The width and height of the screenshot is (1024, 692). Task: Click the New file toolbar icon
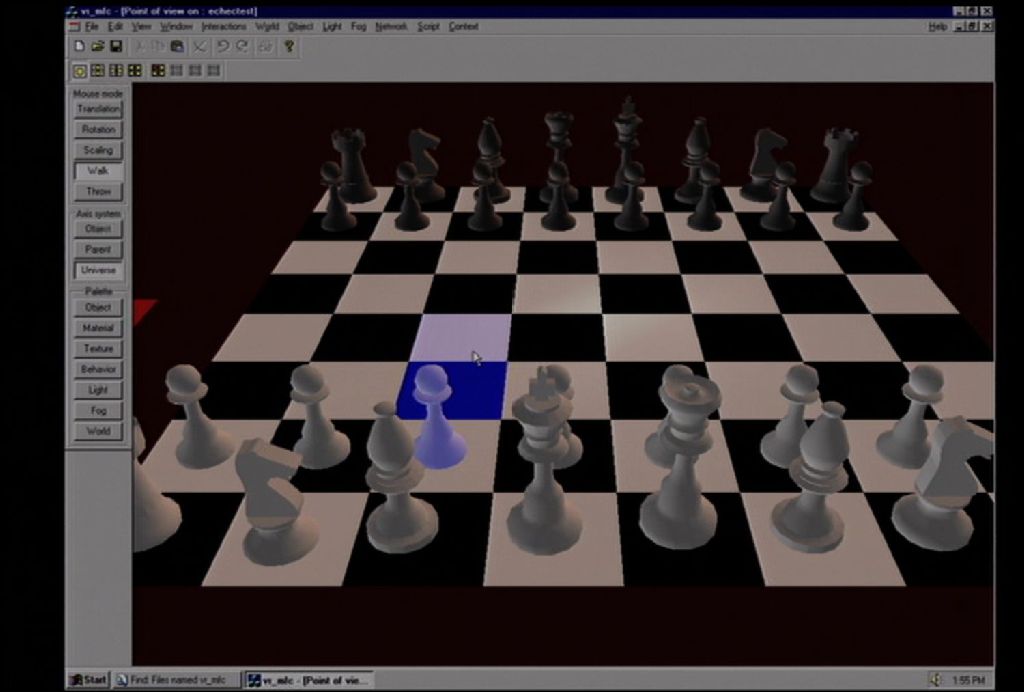80,46
